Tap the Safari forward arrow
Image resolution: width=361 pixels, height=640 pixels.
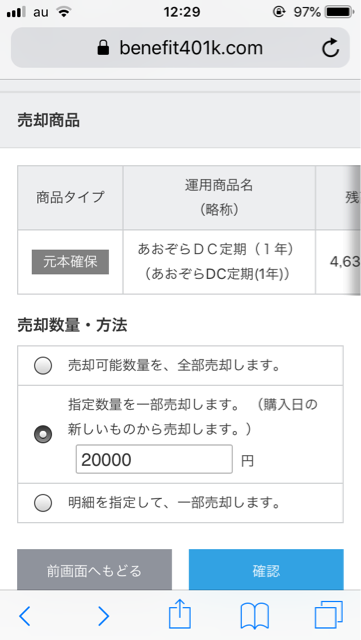click(103, 616)
